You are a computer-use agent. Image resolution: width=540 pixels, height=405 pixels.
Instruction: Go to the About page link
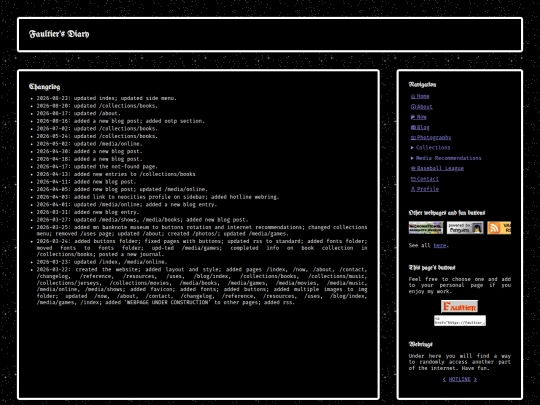421,107
